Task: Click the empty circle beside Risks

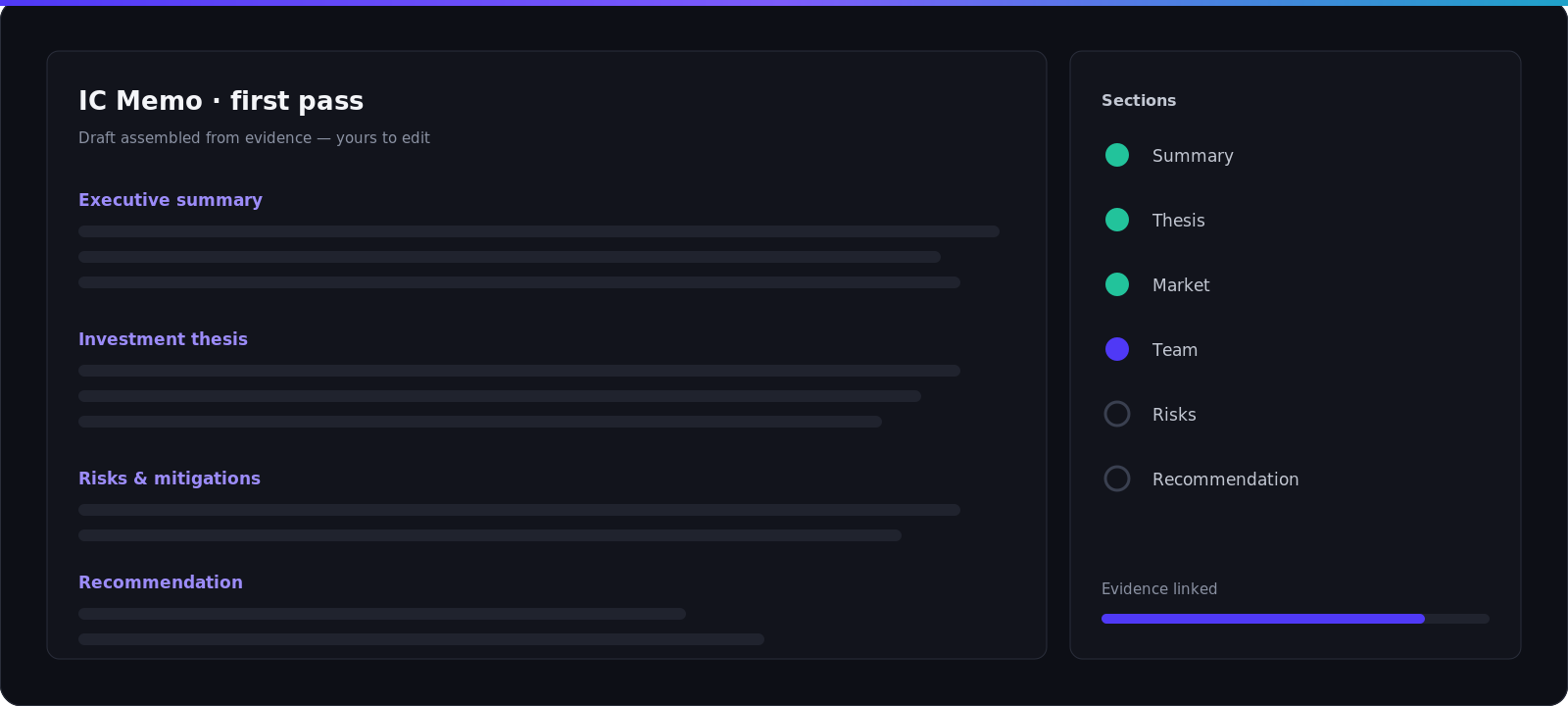Action: [x=1117, y=414]
